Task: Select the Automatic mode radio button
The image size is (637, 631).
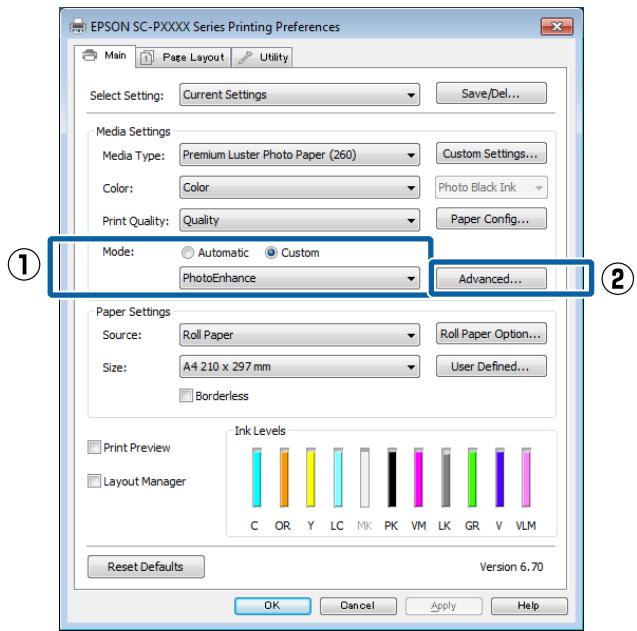Action: [x=187, y=253]
